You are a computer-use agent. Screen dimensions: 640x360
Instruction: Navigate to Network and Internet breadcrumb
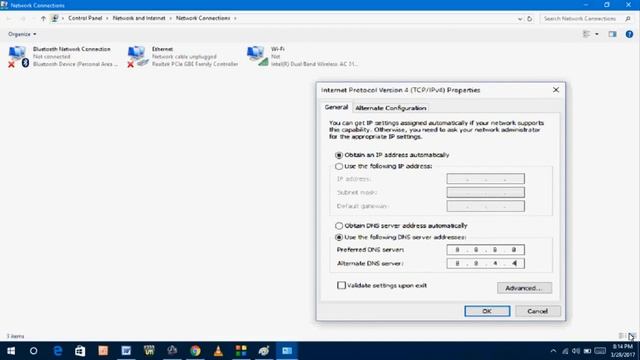click(x=139, y=18)
